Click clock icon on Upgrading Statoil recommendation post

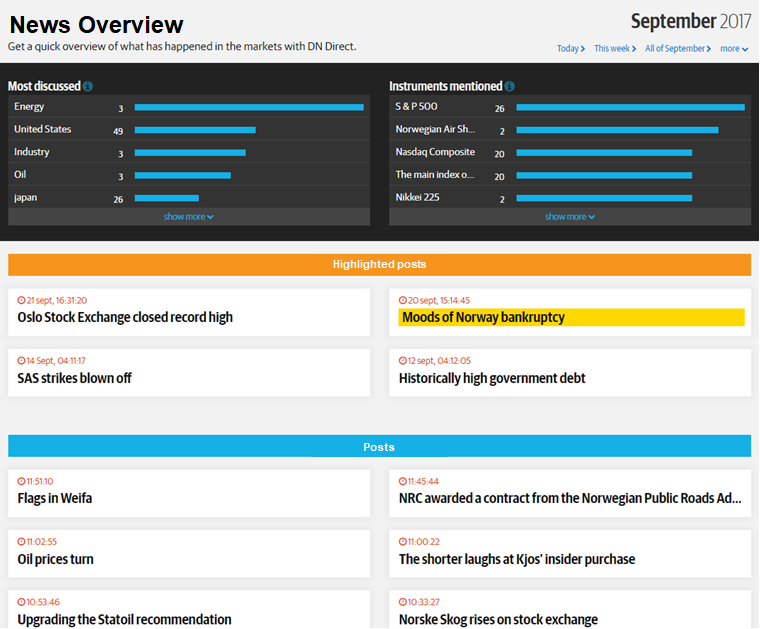(x=21, y=602)
